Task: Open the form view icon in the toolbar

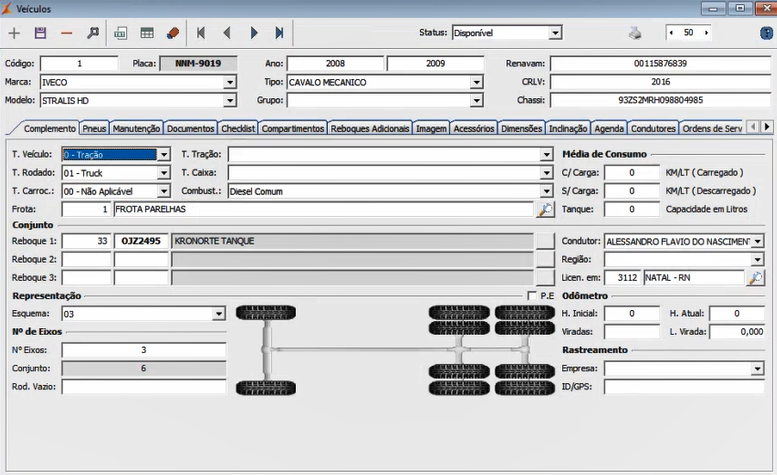Action: [x=120, y=33]
